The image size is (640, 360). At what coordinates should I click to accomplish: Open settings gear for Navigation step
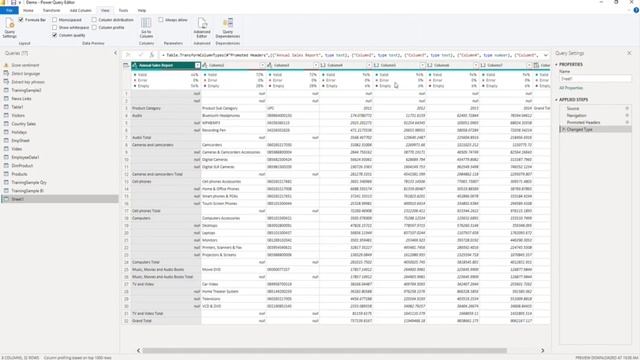(627, 116)
